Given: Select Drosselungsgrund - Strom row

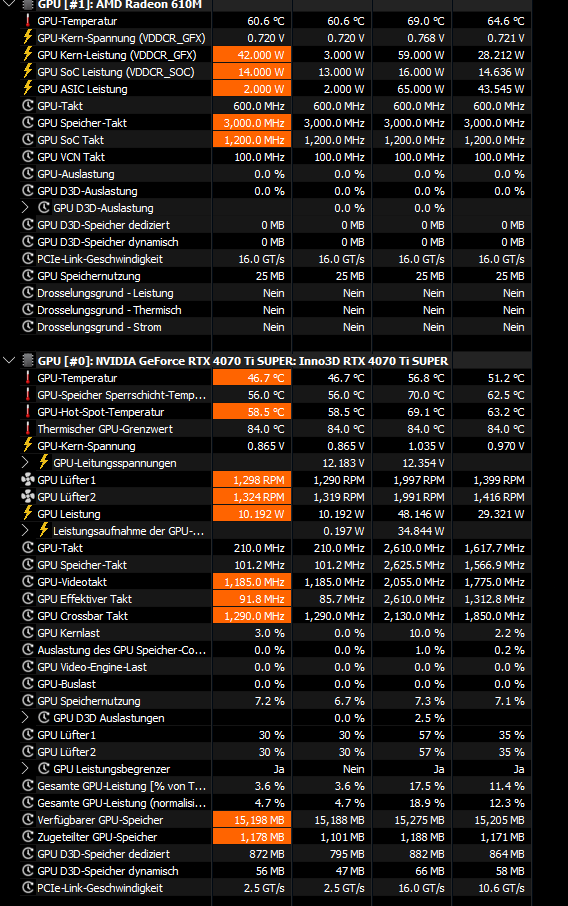Looking at the screenshot, I should click(x=275, y=327).
